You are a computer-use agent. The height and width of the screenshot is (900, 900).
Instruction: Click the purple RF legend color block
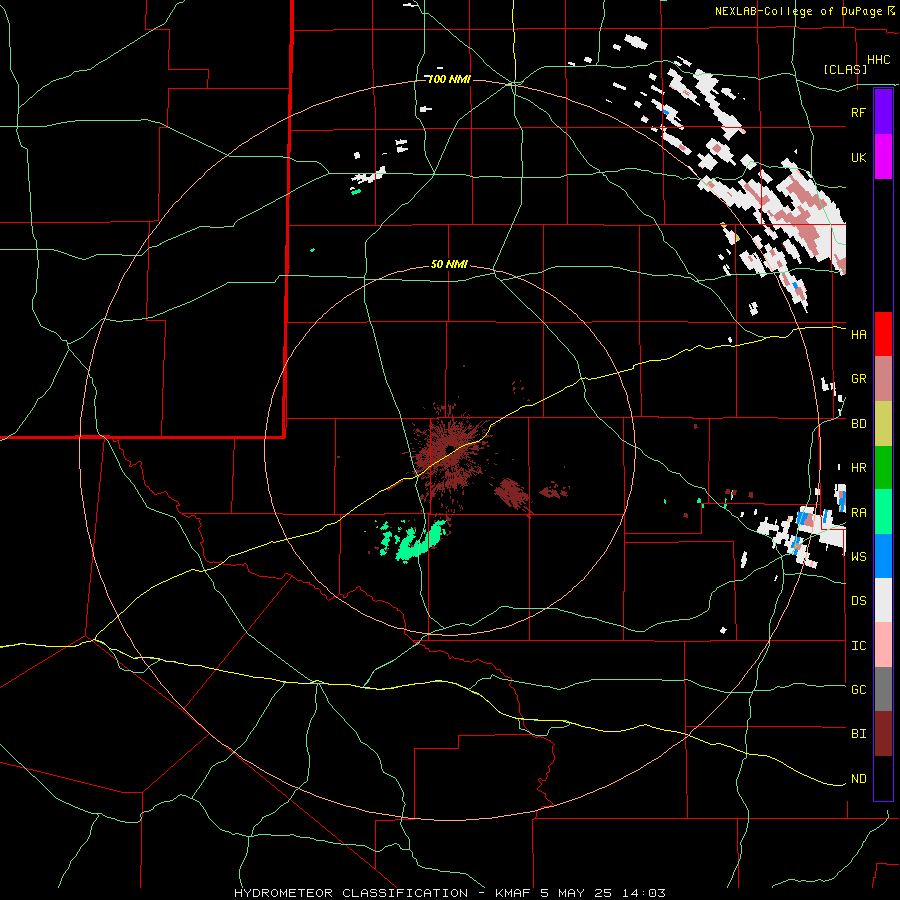click(x=883, y=112)
